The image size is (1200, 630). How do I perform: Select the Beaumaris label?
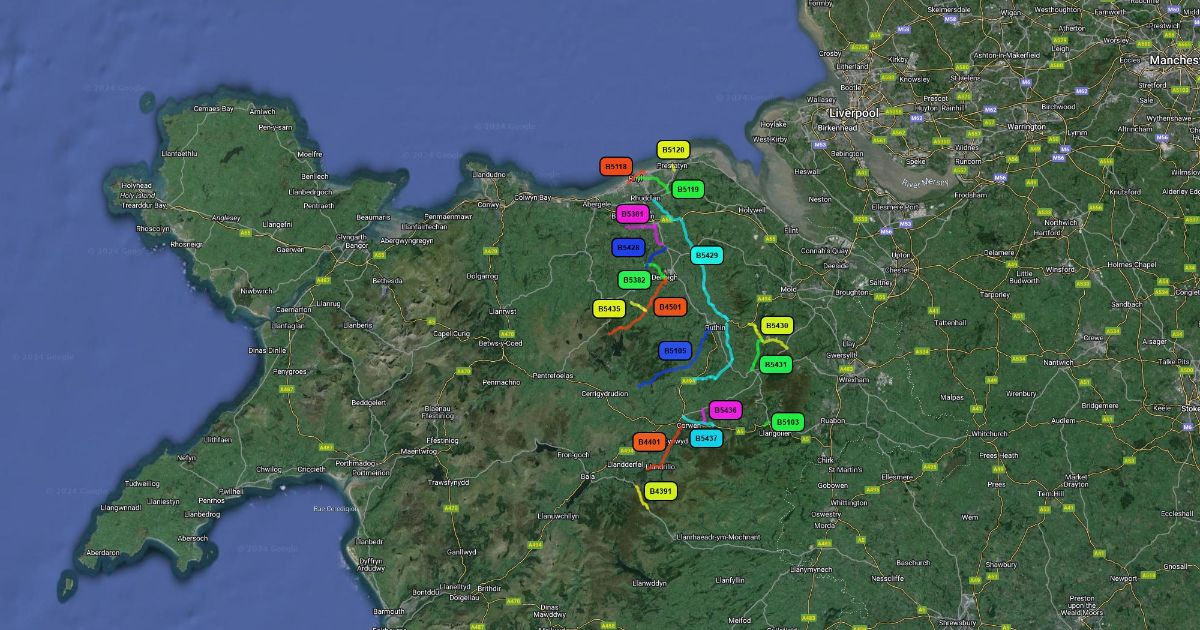[373, 217]
